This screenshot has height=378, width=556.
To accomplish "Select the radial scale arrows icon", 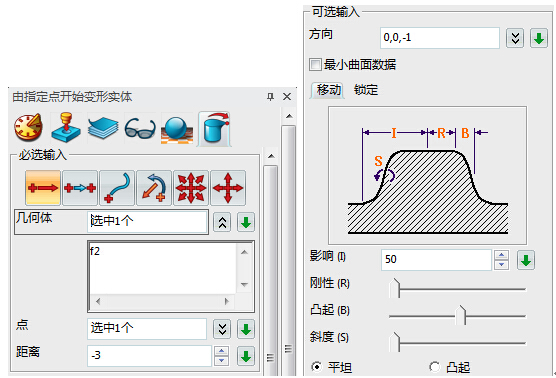I will pyautogui.click(x=191, y=188).
